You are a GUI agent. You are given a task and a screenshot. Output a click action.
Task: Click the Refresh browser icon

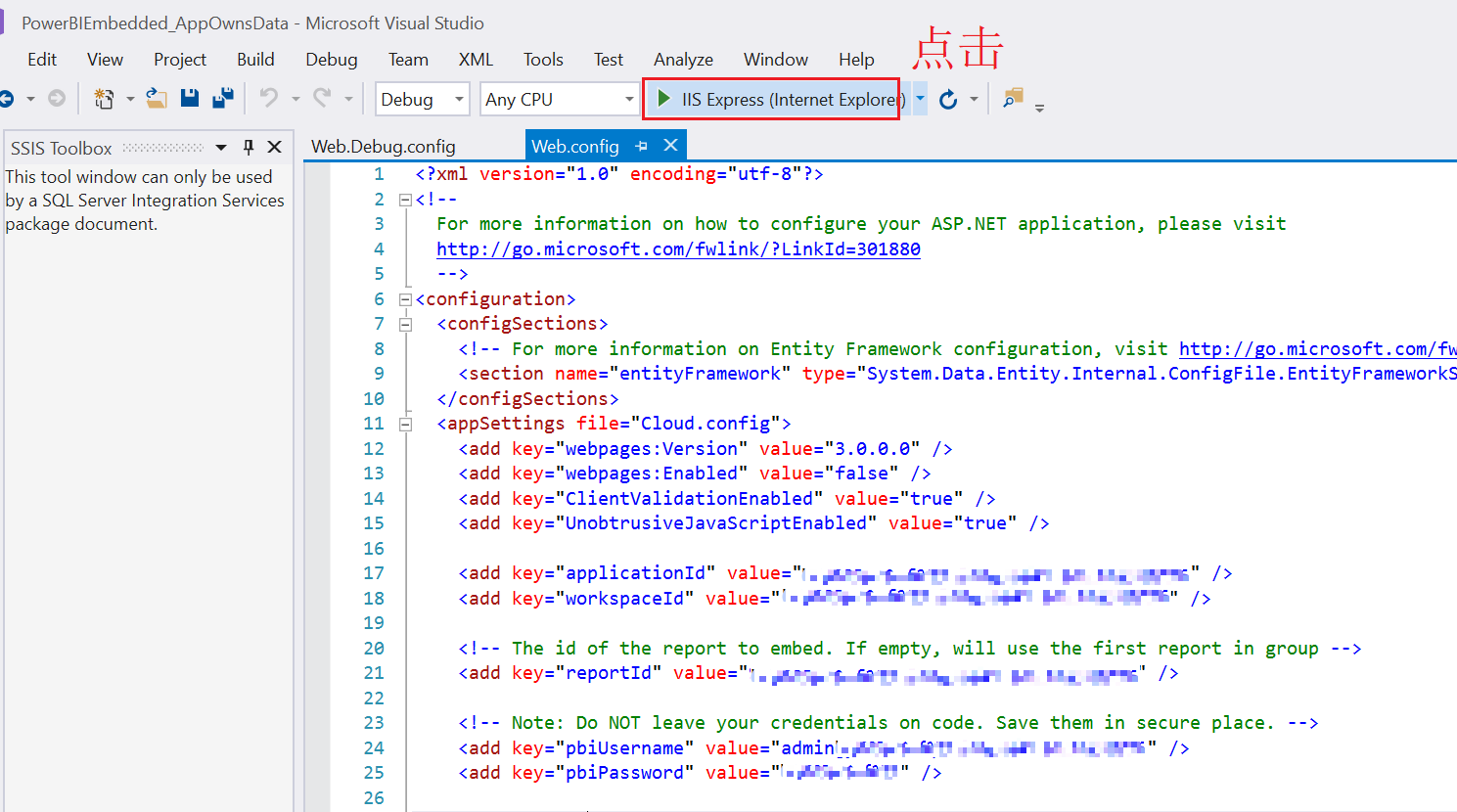tap(948, 99)
